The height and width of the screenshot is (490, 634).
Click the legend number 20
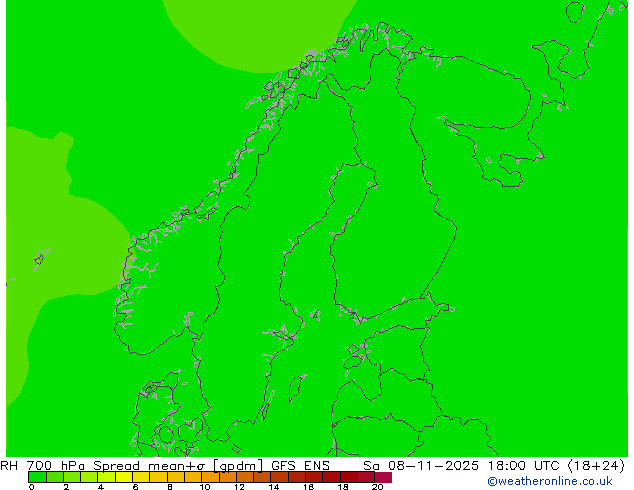click(x=377, y=487)
